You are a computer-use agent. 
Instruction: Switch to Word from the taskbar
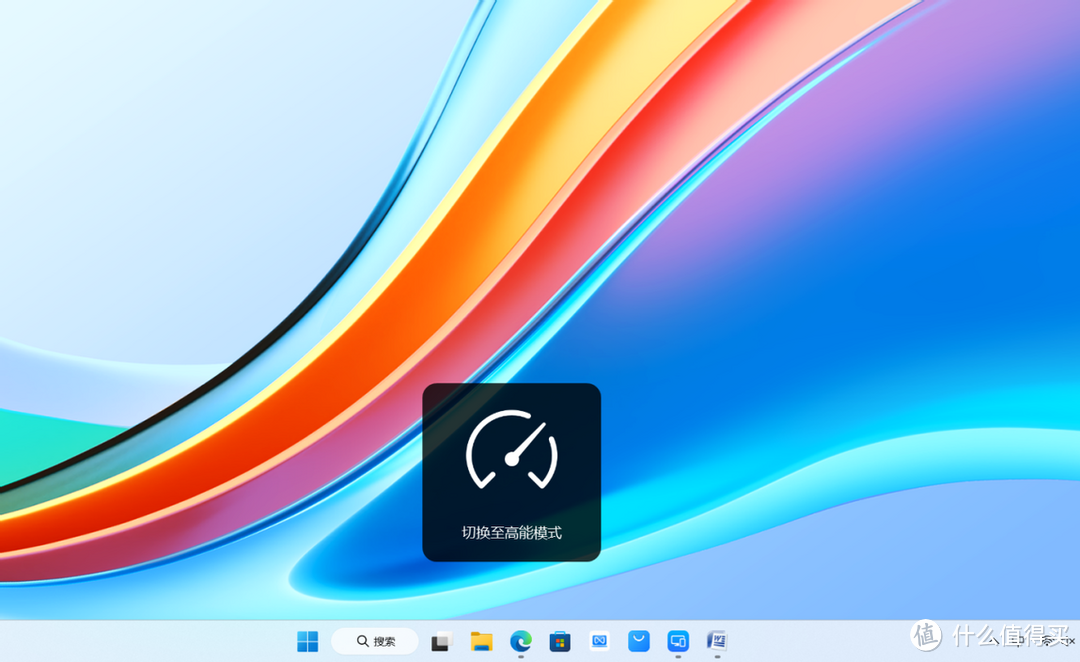tap(717, 641)
